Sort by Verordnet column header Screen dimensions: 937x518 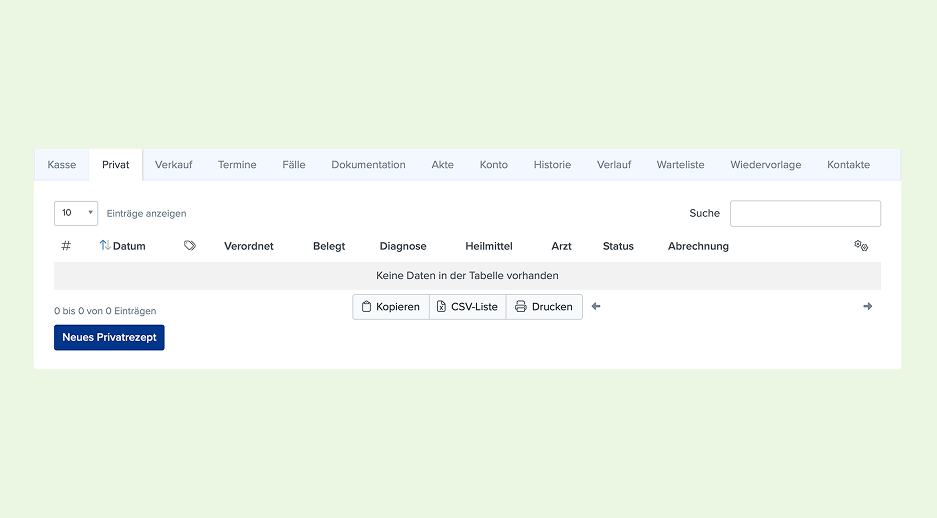coord(249,246)
